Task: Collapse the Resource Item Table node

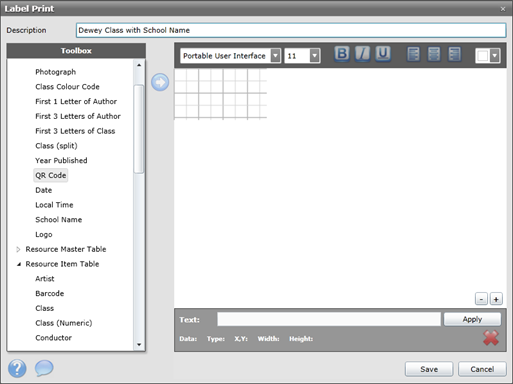Action: click(19, 264)
